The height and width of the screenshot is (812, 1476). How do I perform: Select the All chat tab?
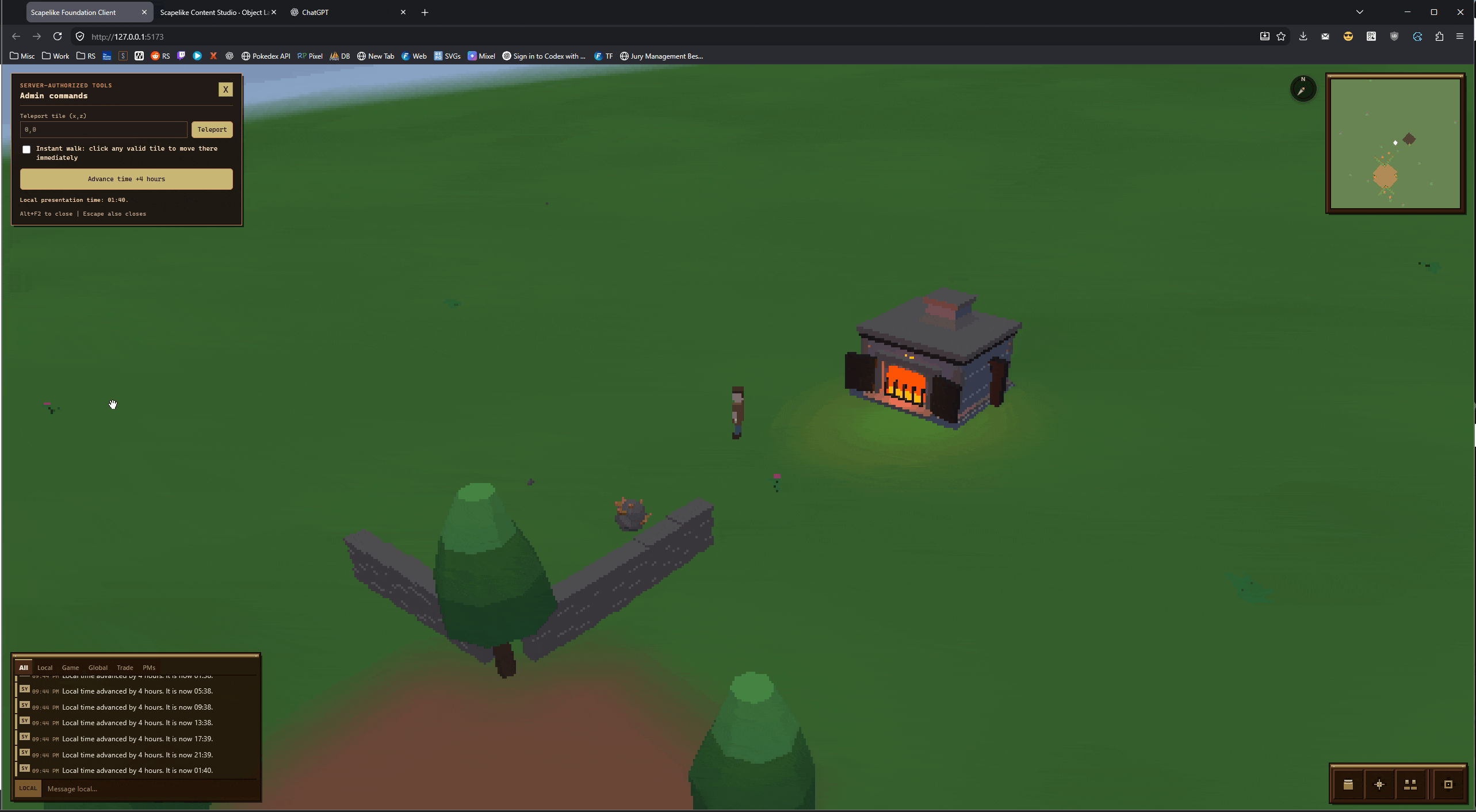[23, 668]
